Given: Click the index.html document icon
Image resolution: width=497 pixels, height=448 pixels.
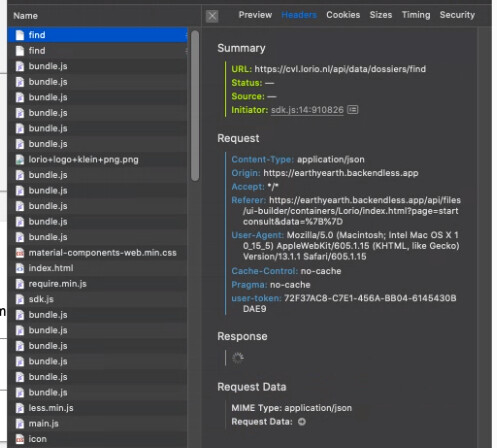Looking at the screenshot, I should coord(20,268).
